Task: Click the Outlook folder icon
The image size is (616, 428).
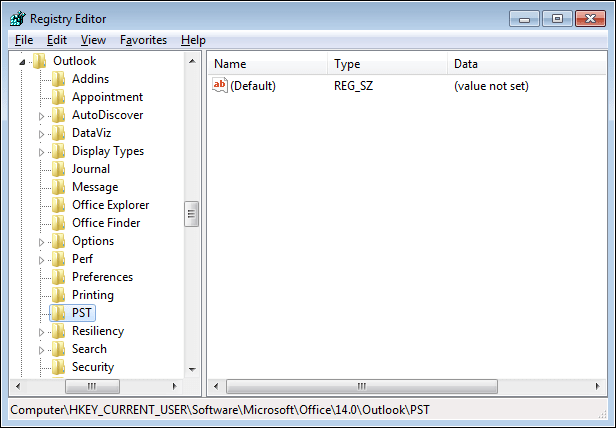Action: click(40, 61)
